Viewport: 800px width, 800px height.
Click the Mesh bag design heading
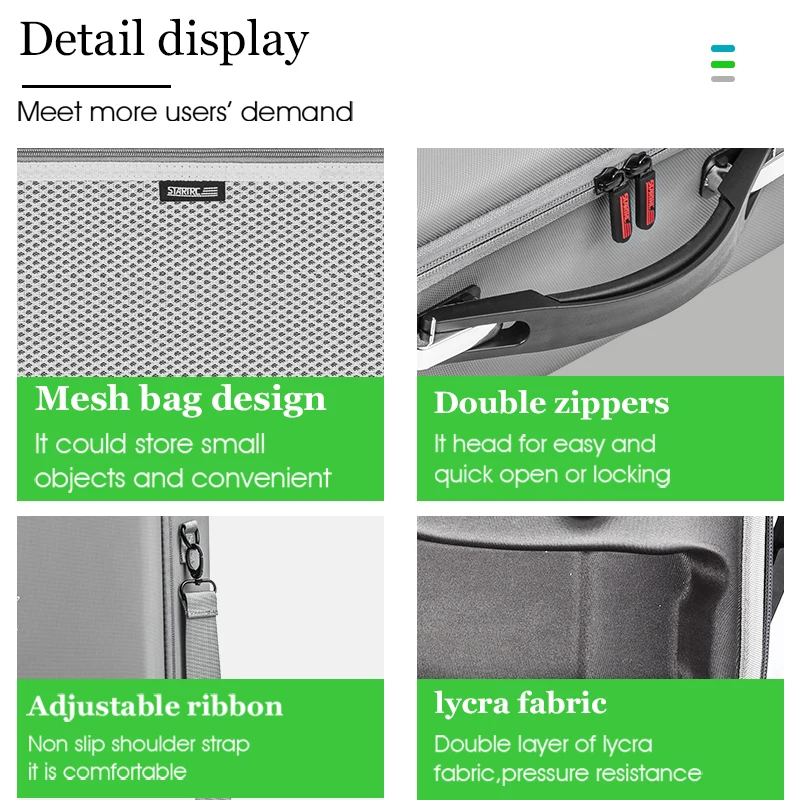tap(180, 399)
